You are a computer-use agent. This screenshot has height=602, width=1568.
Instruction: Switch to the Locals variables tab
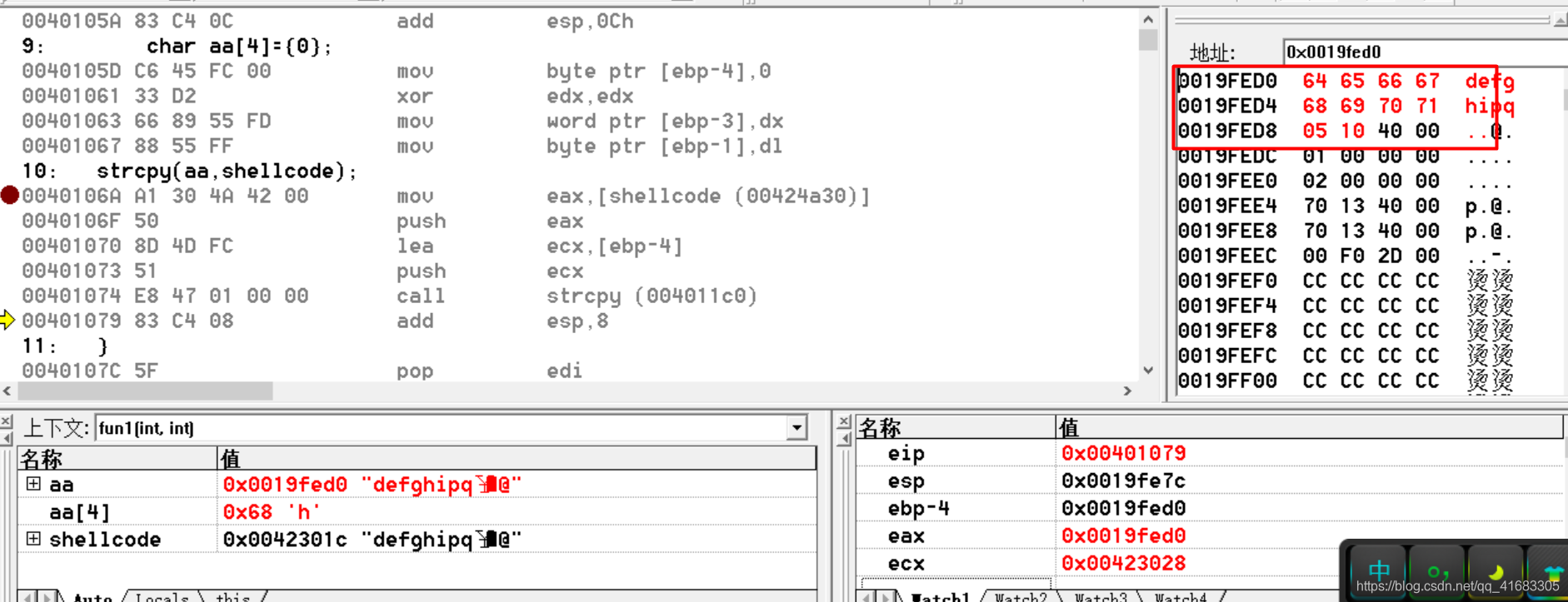(x=162, y=596)
